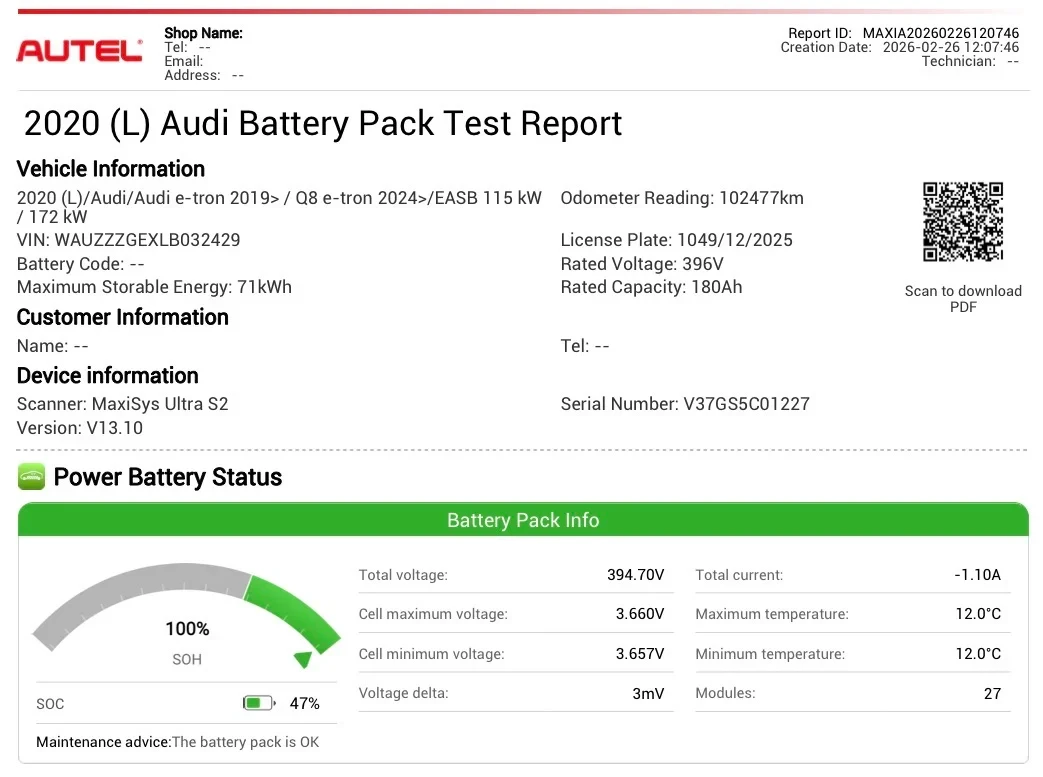Click Cell minimum voltage value 3.657V
1043x777 pixels.
coord(640,653)
